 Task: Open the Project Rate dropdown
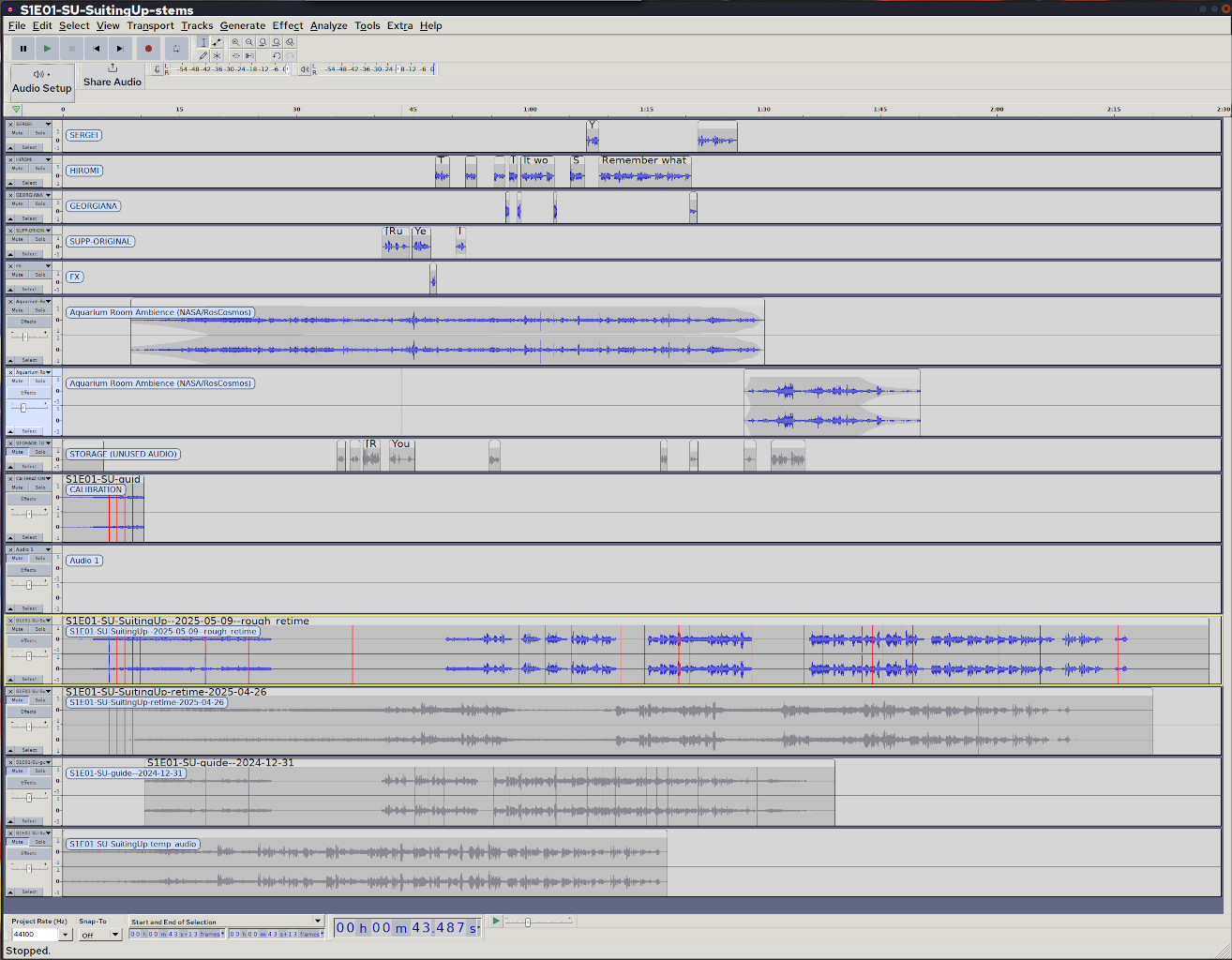pyautogui.click(x=65, y=935)
